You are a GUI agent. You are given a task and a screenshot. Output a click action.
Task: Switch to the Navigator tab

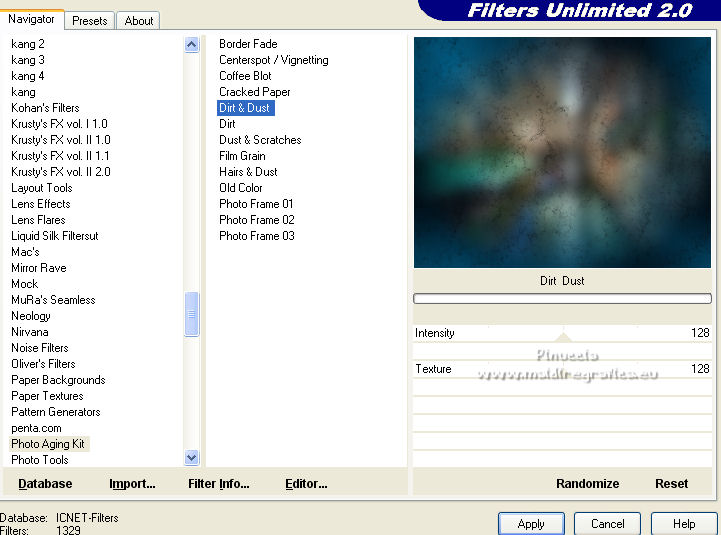coord(31,19)
